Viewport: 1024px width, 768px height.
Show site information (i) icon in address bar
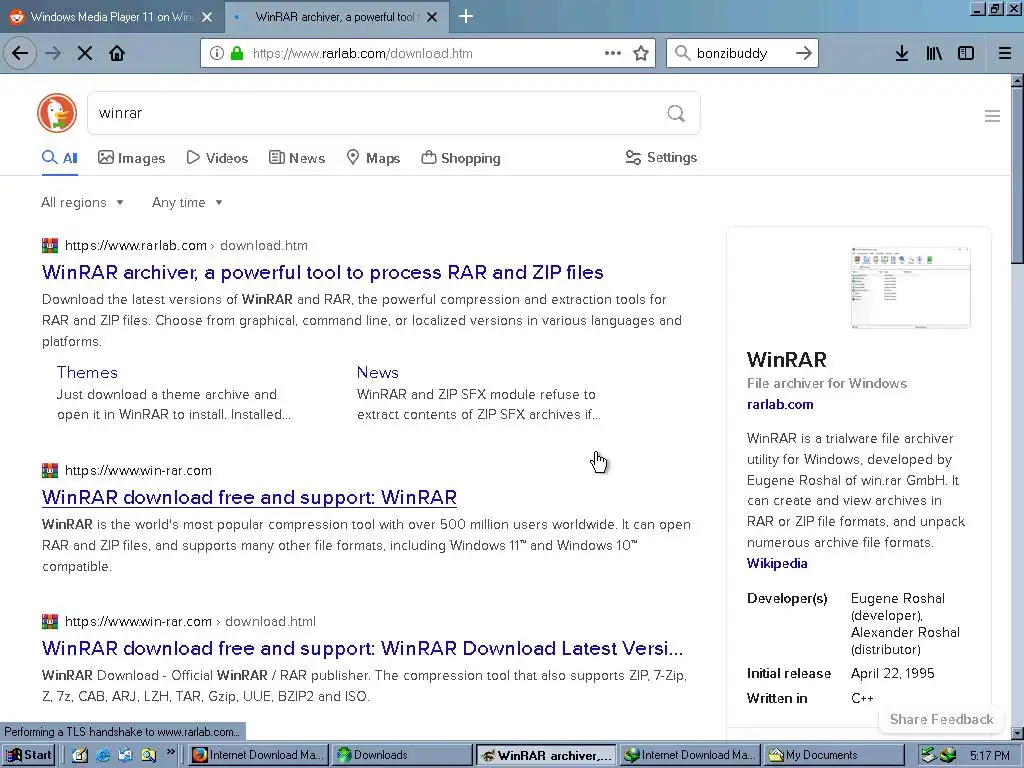(x=216, y=54)
